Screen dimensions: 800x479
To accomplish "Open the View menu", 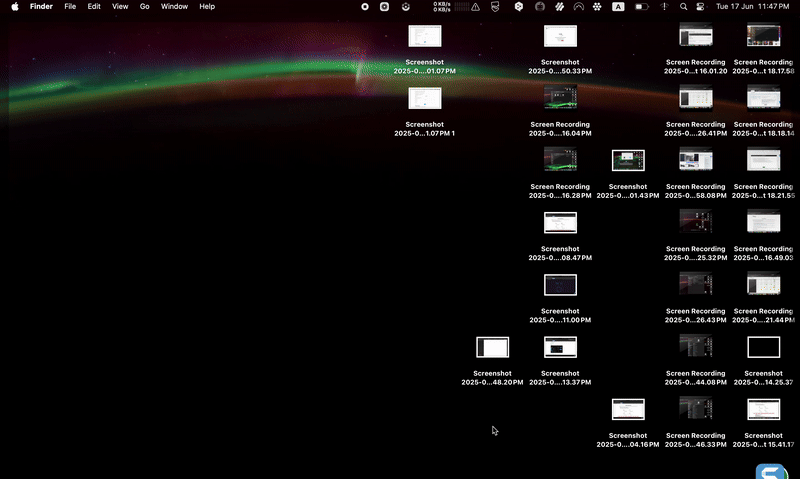I will coord(120,7).
